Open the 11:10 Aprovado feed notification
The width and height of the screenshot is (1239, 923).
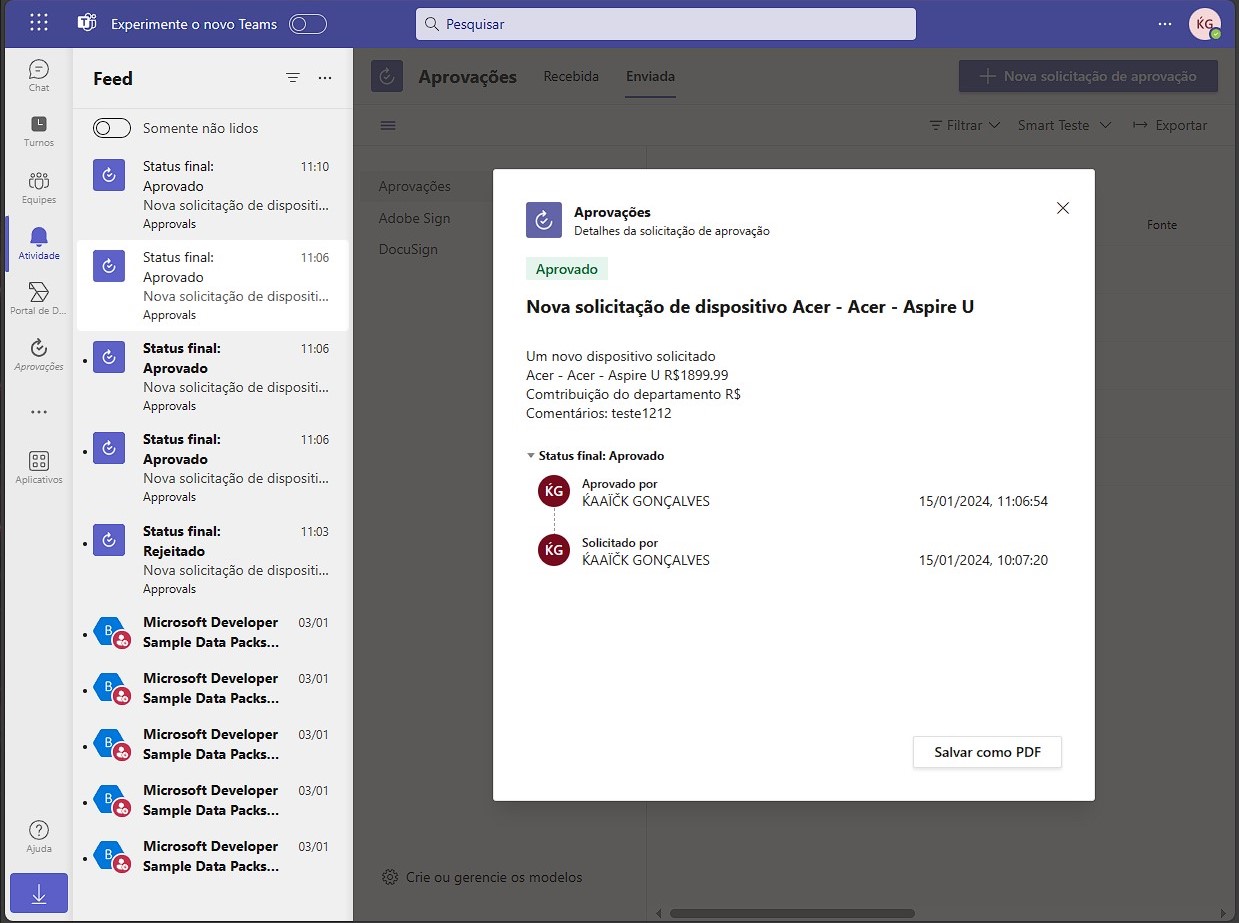[x=212, y=194]
